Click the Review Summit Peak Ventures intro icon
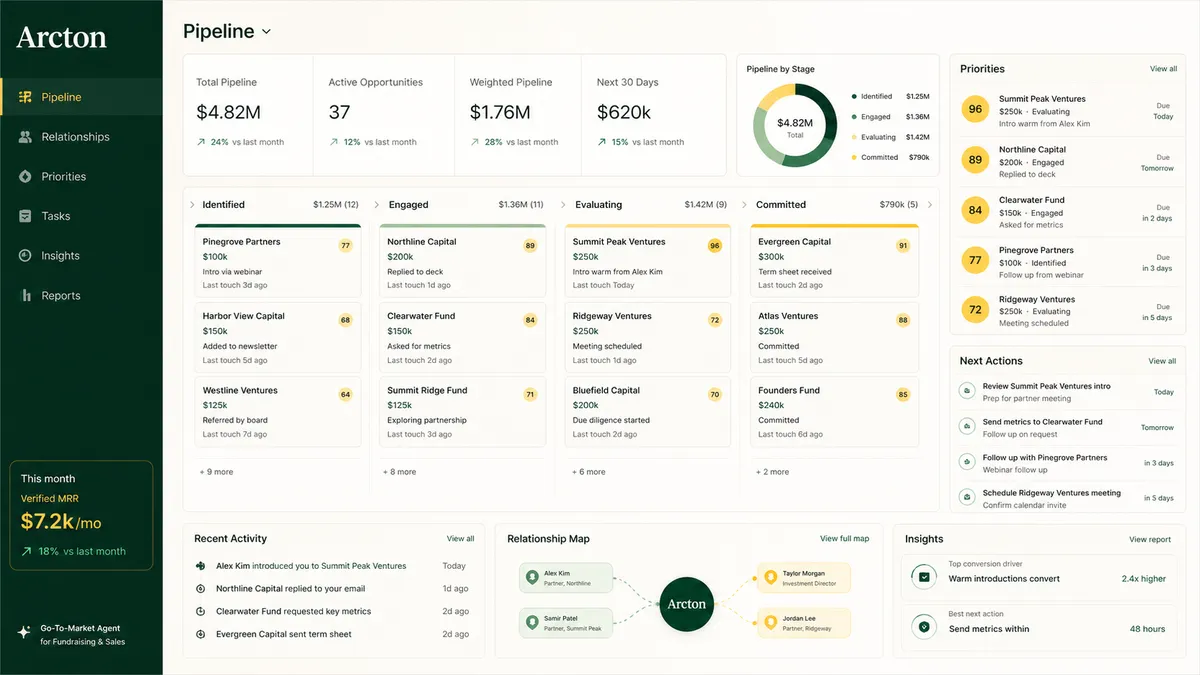 [966, 391]
